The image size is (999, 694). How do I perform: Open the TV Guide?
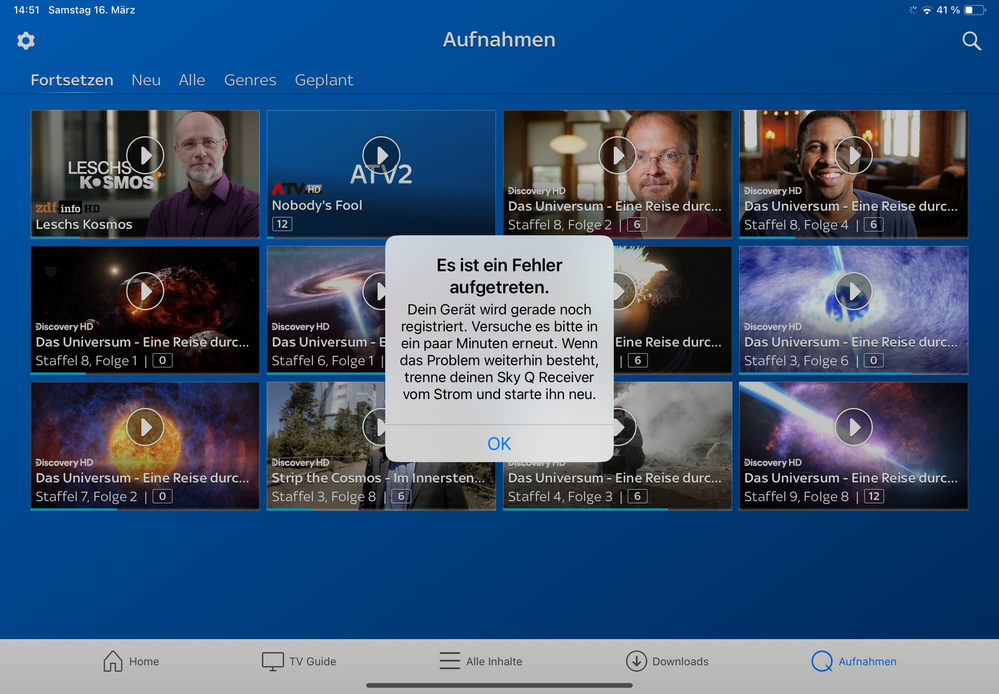pyautogui.click(x=299, y=661)
